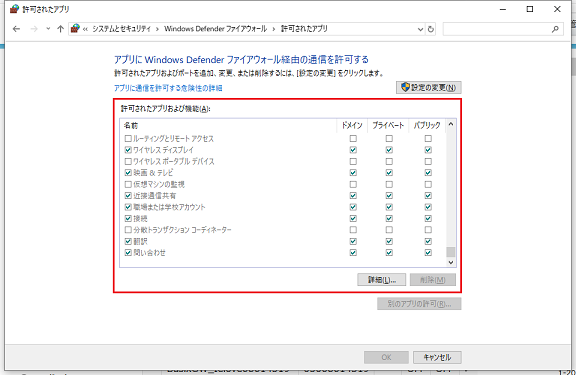Toggle 接続 name checkbox
576x375 pixels.
point(128,219)
